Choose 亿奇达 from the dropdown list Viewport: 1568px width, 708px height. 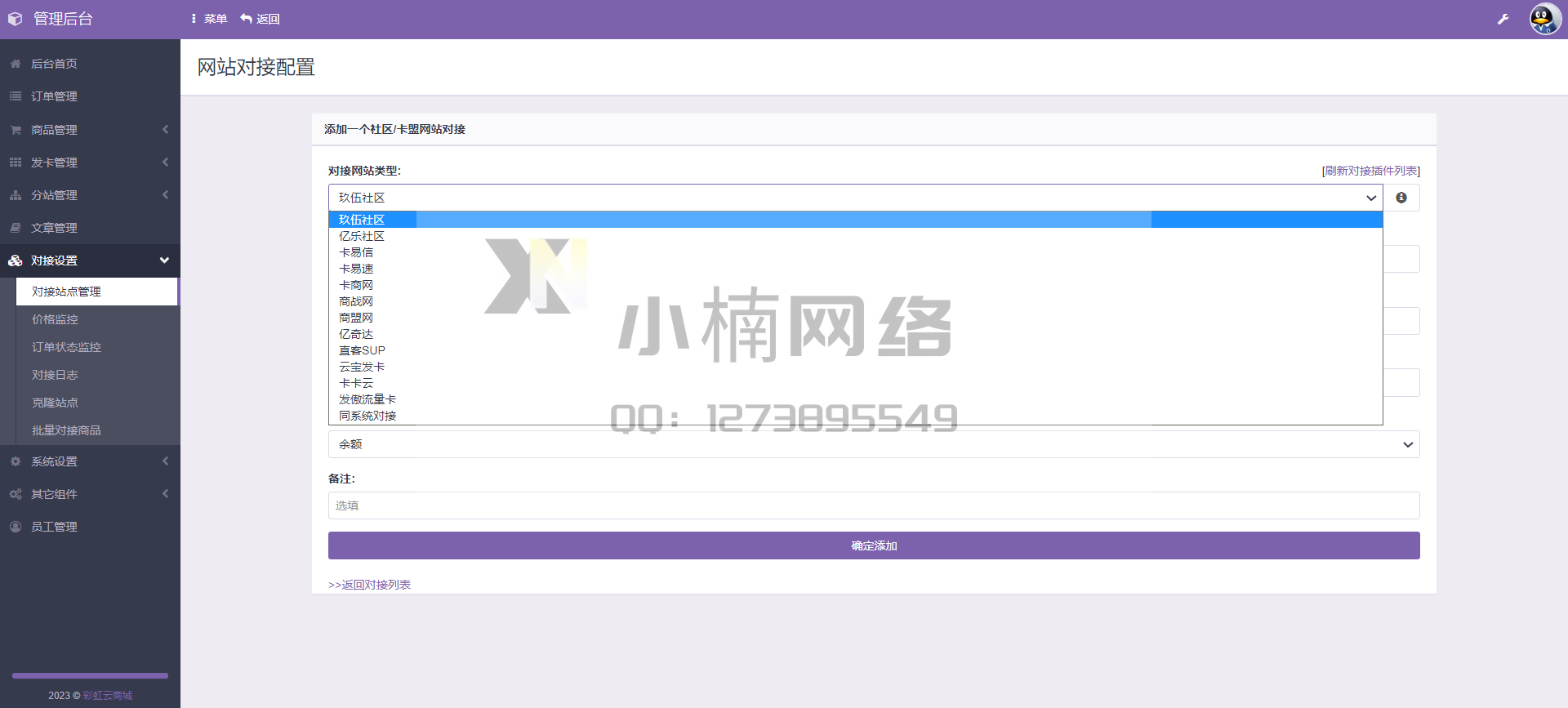pyautogui.click(x=855, y=334)
